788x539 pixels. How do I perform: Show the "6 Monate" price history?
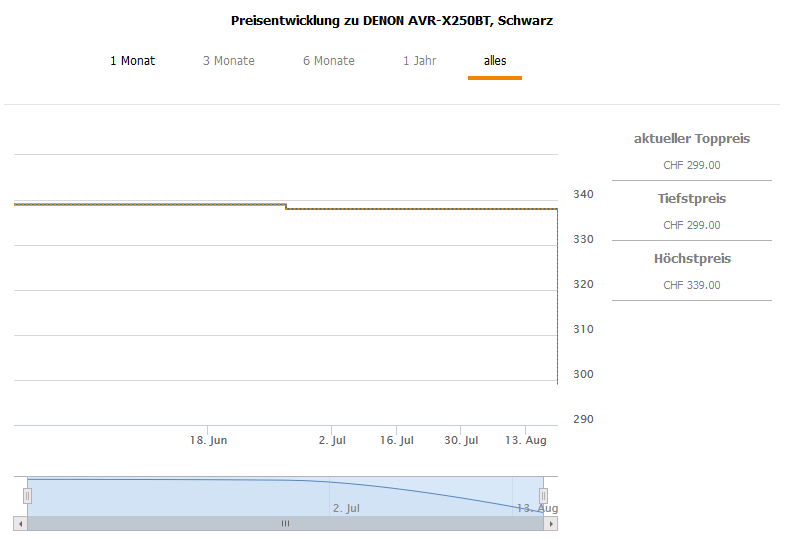328,61
